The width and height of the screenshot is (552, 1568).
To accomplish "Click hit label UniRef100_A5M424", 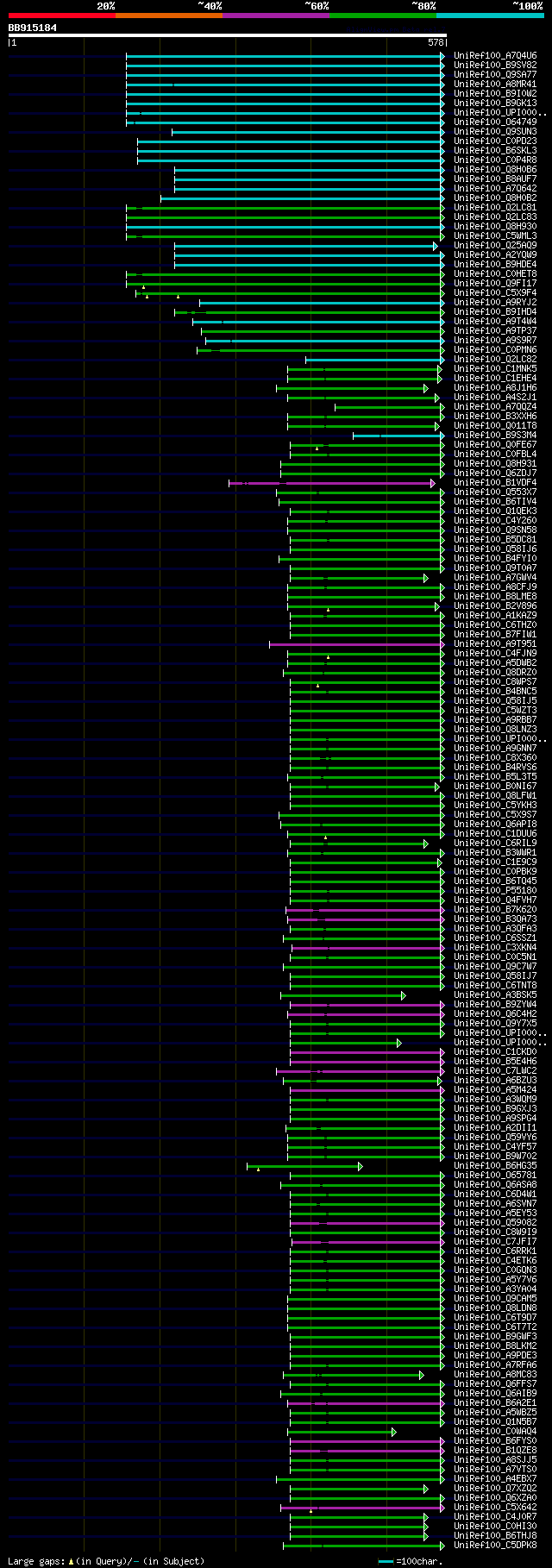I will point(495,1089).
